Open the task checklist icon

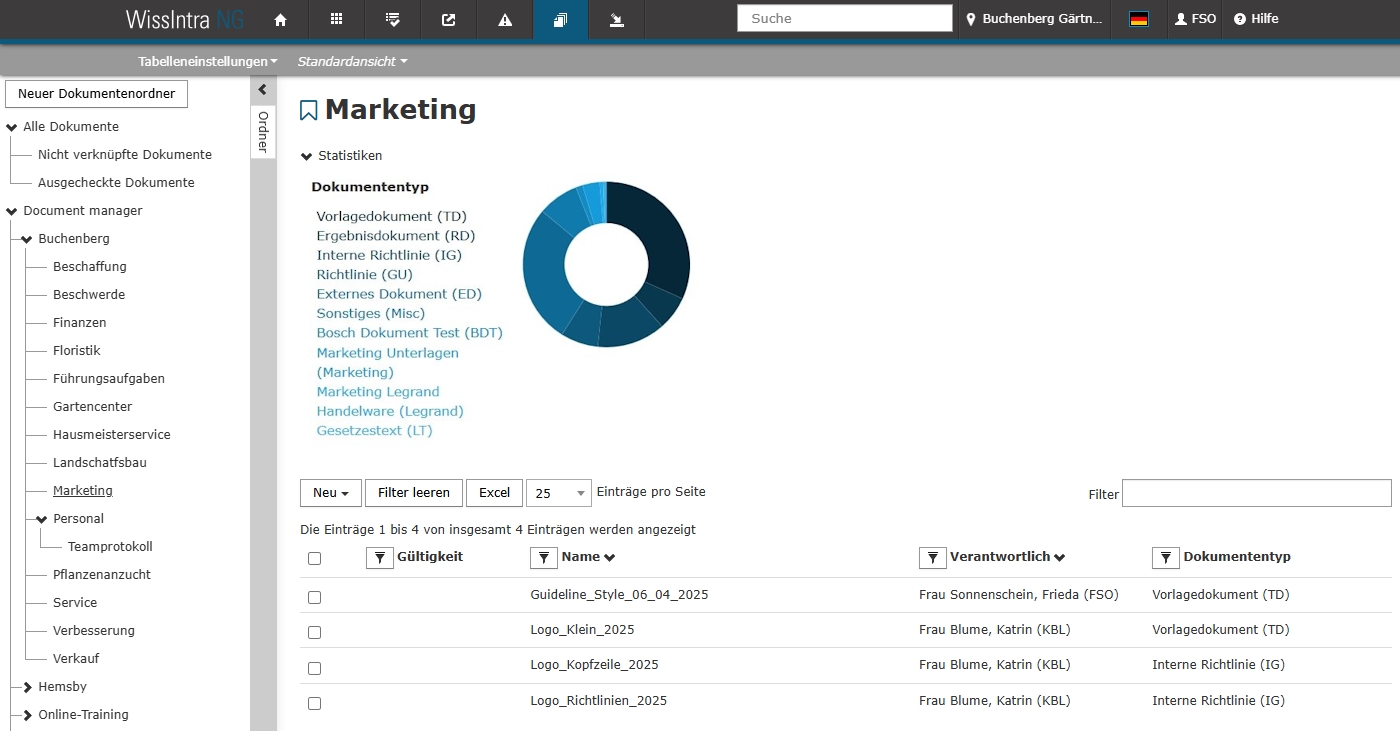(x=393, y=19)
